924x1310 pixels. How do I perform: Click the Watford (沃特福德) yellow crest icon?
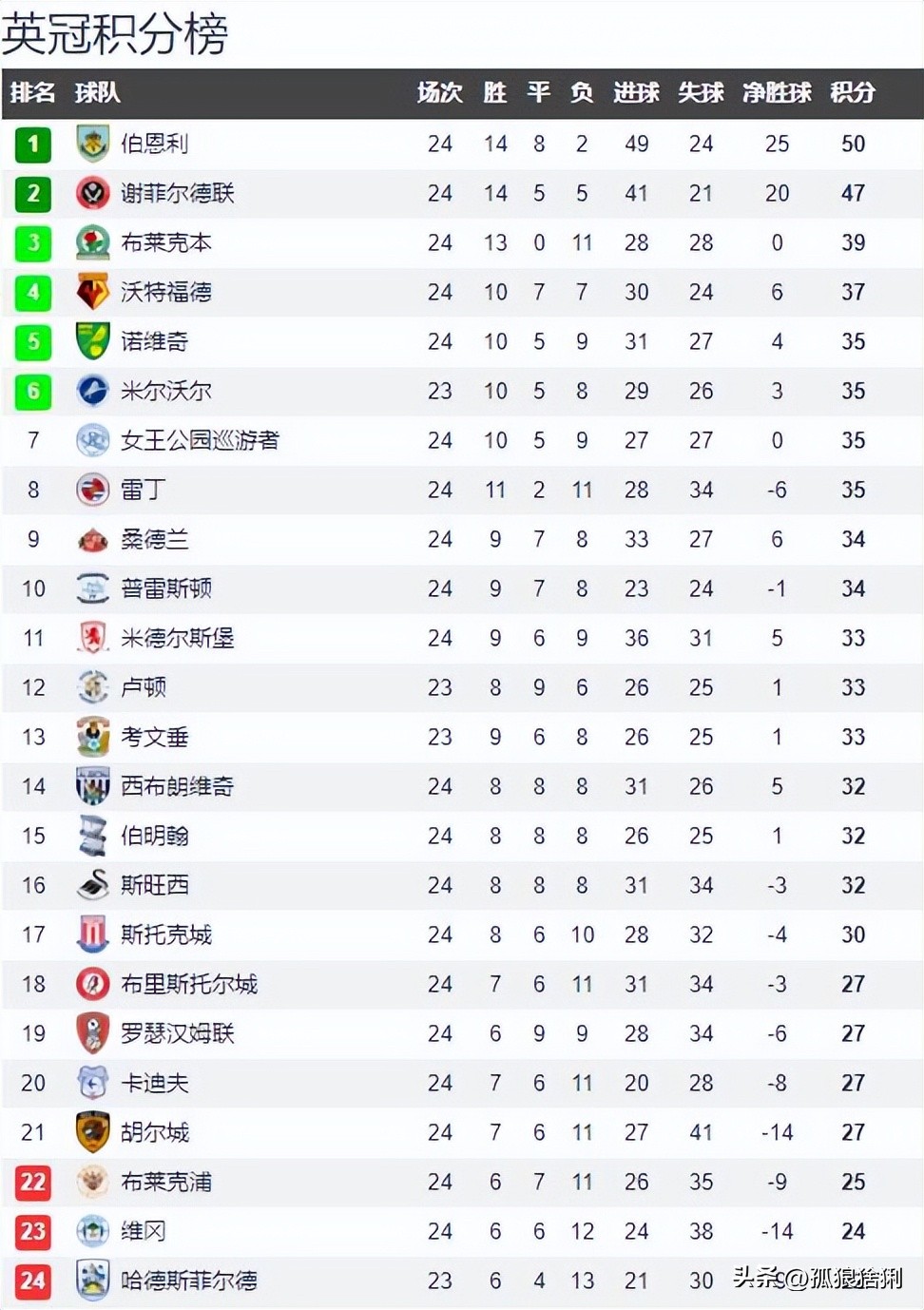(x=92, y=292)
